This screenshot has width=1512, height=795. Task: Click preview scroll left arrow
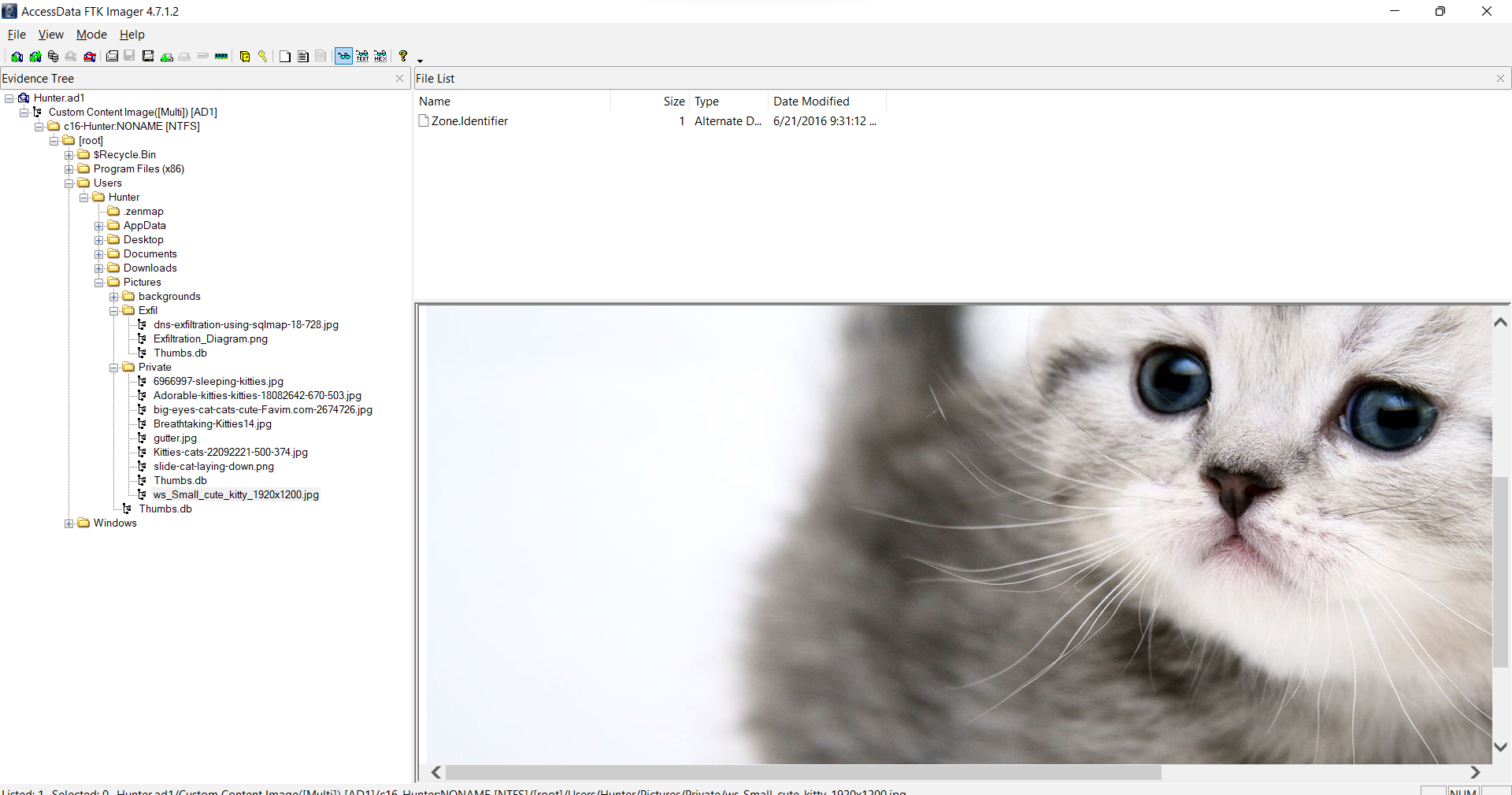[436, 773]
